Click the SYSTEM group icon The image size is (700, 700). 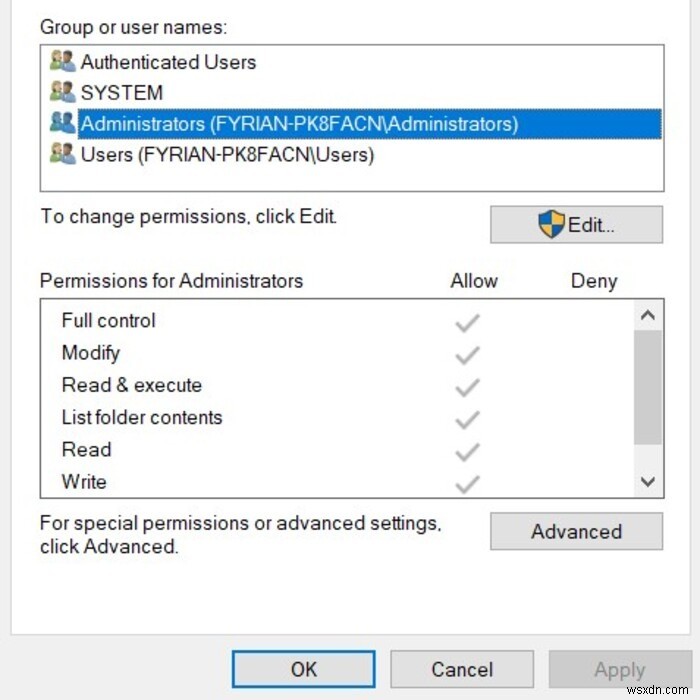click(63, 93)
